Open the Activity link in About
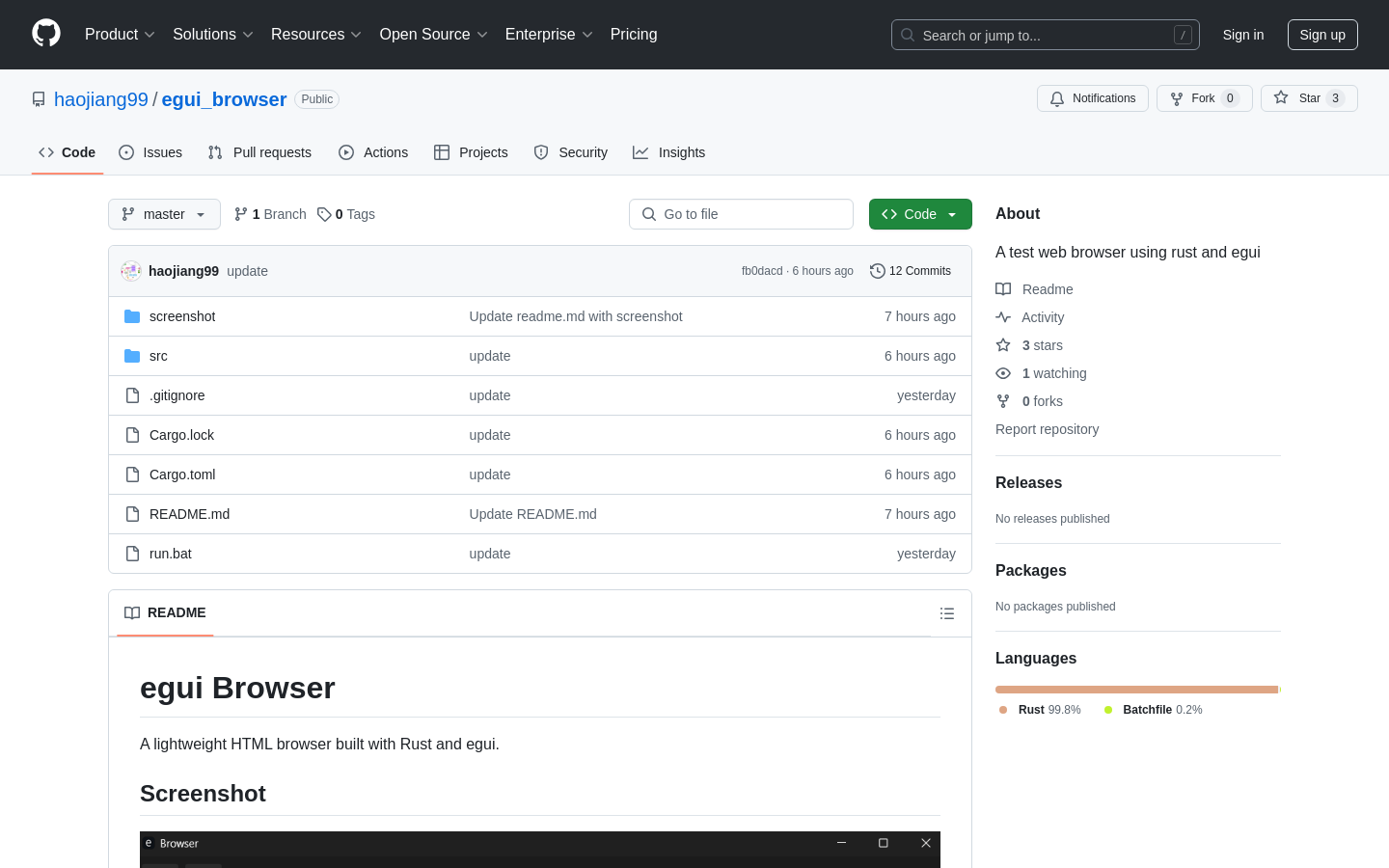1389x868 pixels. [1030, 317]
